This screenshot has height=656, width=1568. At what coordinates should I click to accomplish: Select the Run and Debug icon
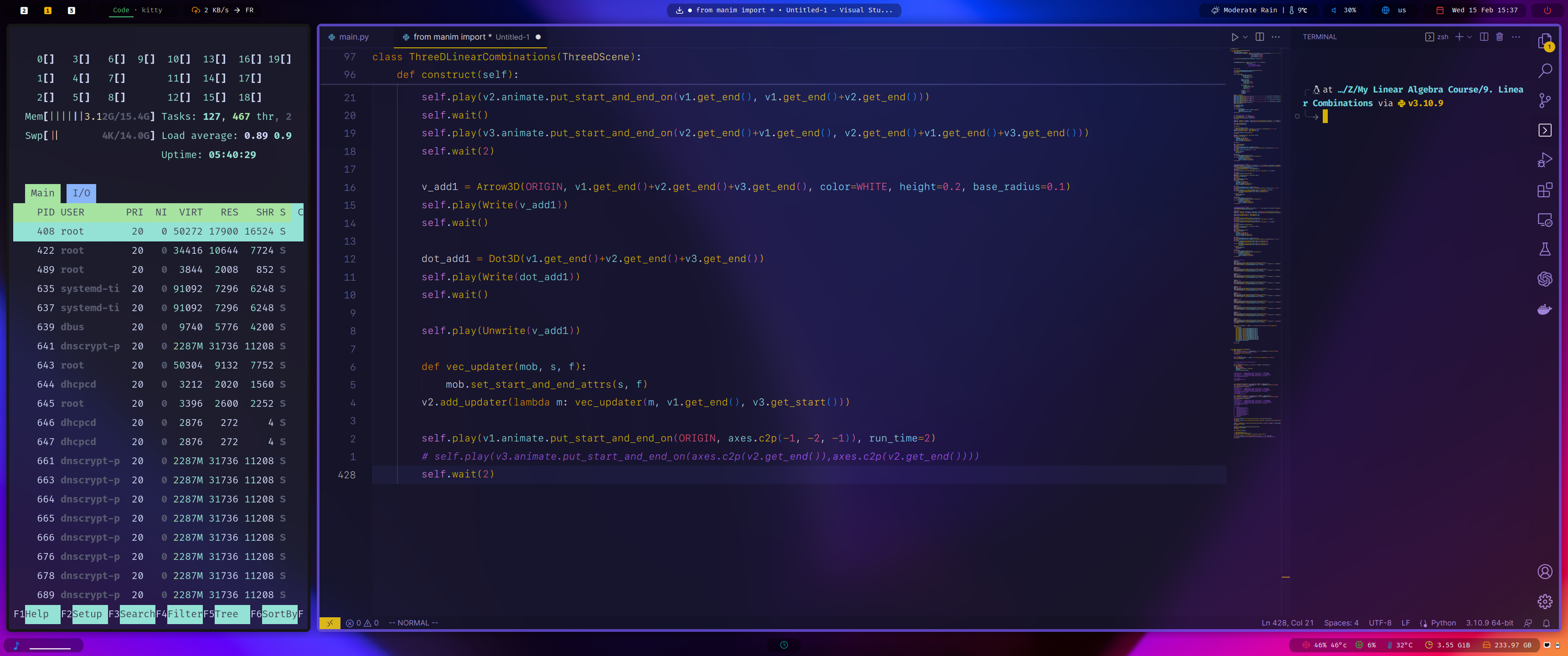pos(1545,160)
